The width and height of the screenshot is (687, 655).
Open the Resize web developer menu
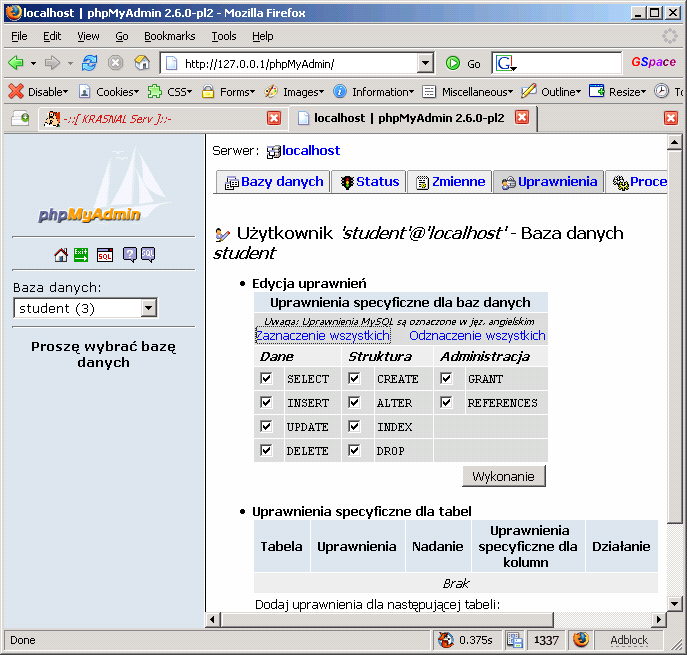pyautogui.click(x=617, y=92)
